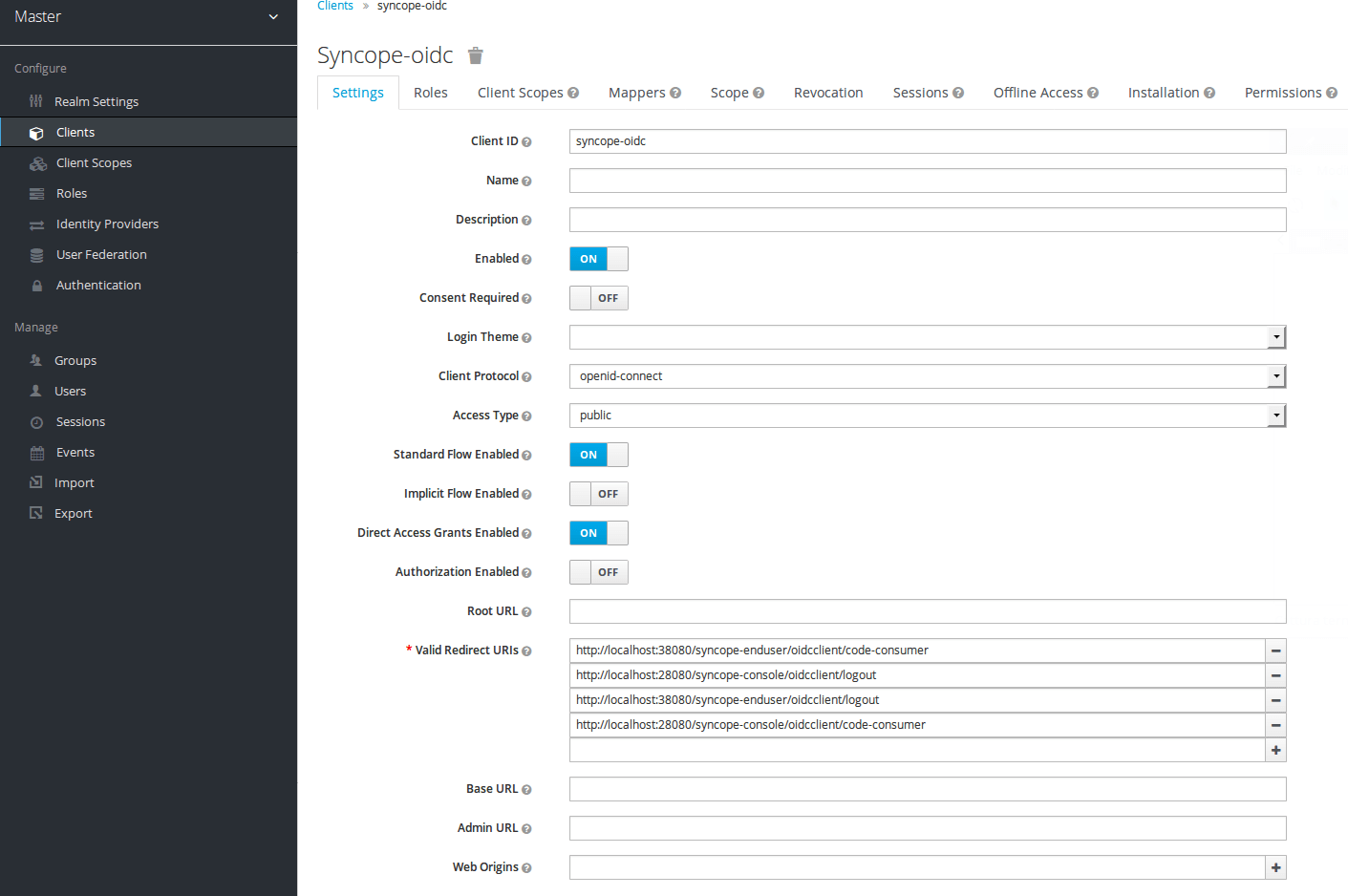Open User Federation page
This screenshot has width=1348, height=896.
click(101, 254)
